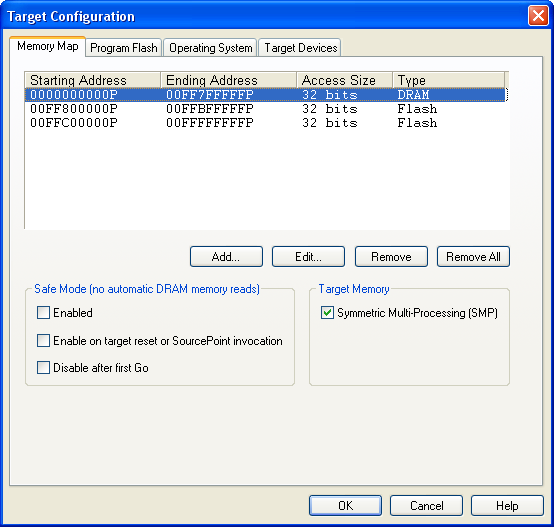This screenshot has width=554, height=527.
Task: Open the Target Devices tab
Action: [x=301, y=48]
